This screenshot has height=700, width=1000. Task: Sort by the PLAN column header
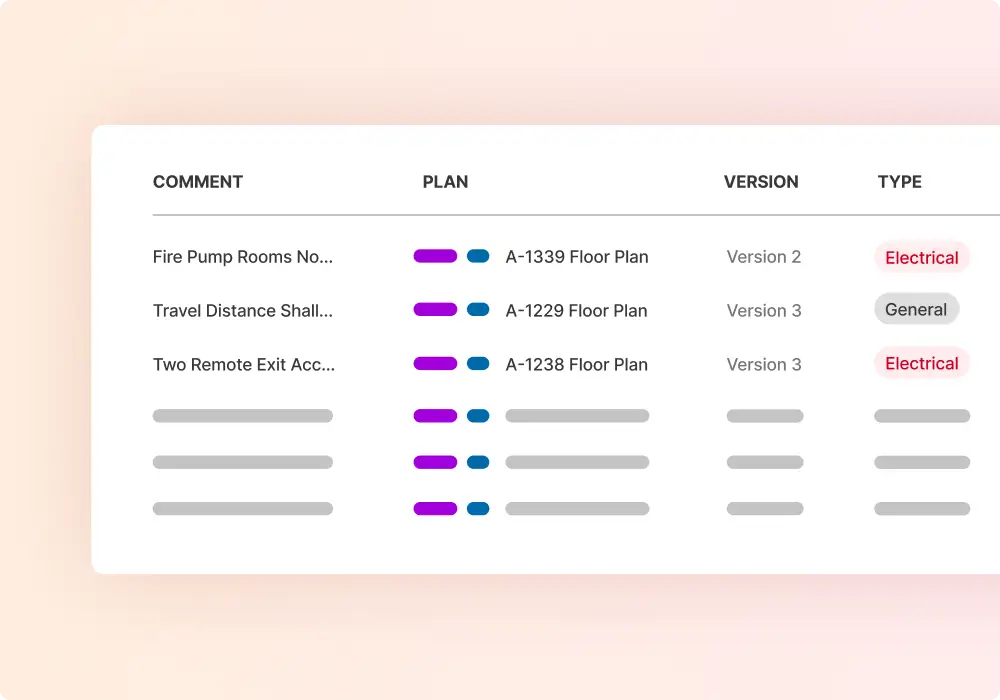point(445,182)
